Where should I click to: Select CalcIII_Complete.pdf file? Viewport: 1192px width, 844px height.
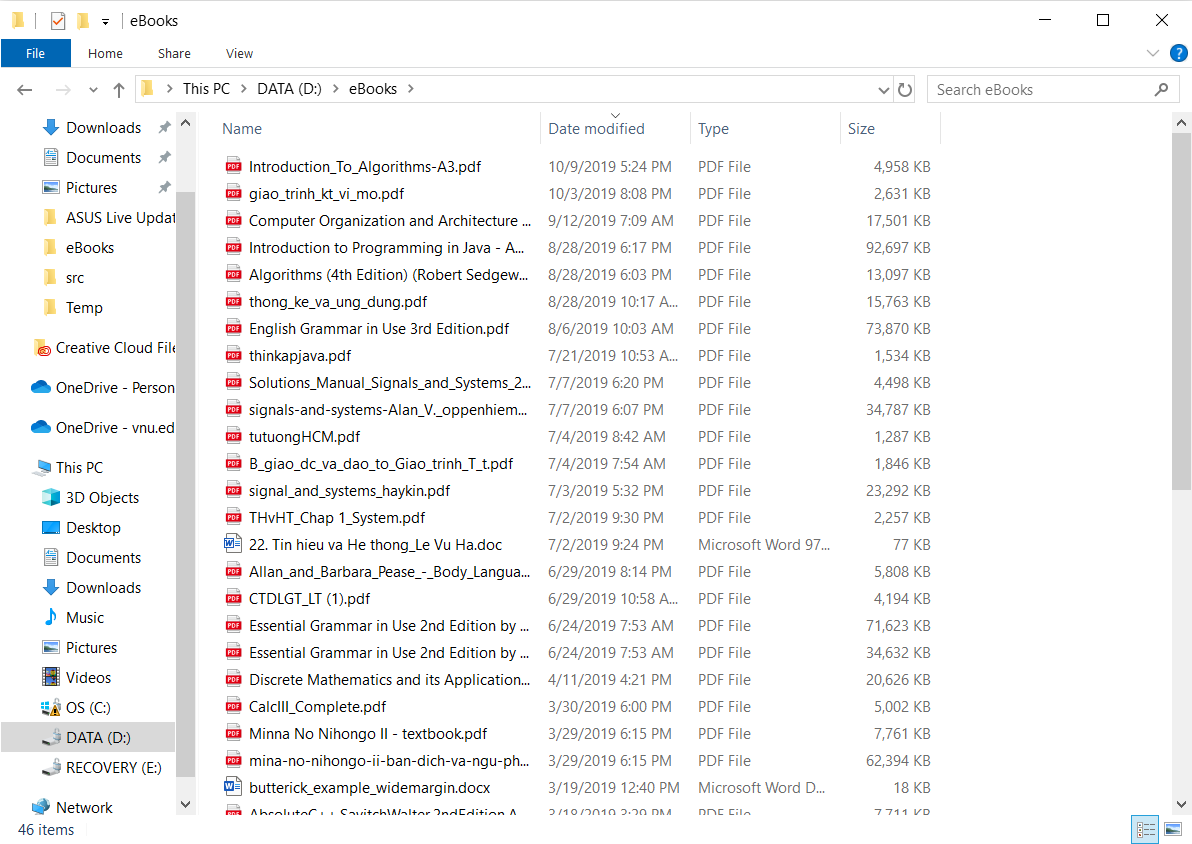tap(317, 706)
